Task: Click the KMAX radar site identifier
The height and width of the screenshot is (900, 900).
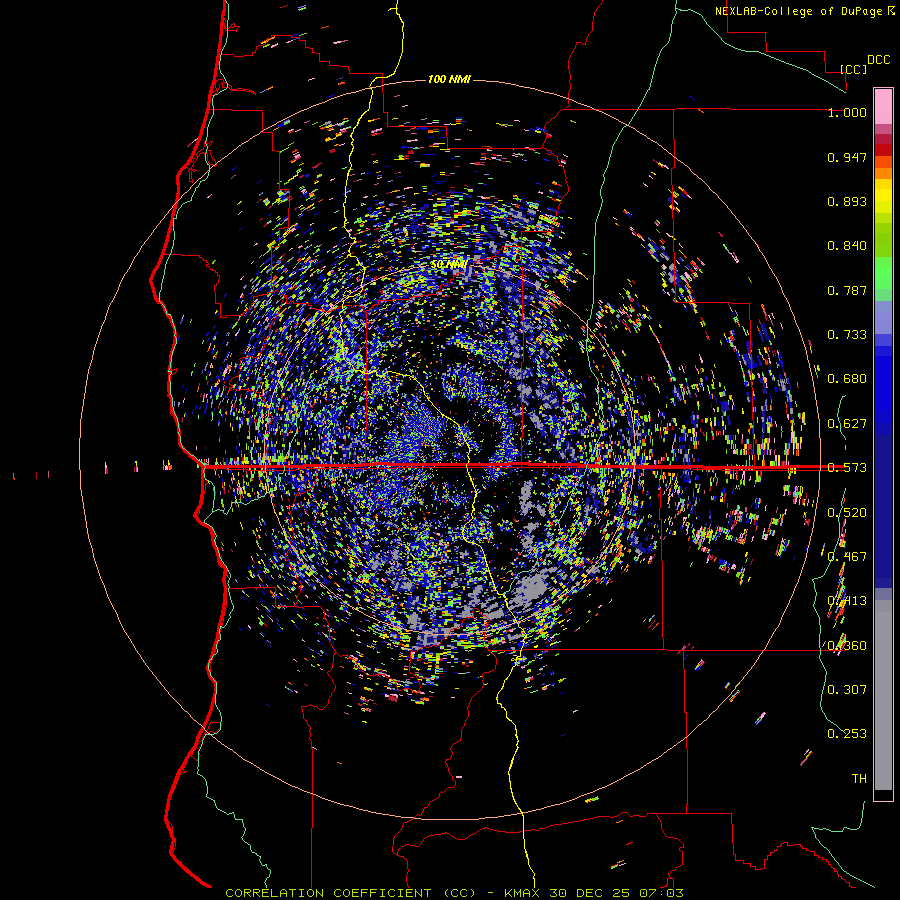Action: 522,893
